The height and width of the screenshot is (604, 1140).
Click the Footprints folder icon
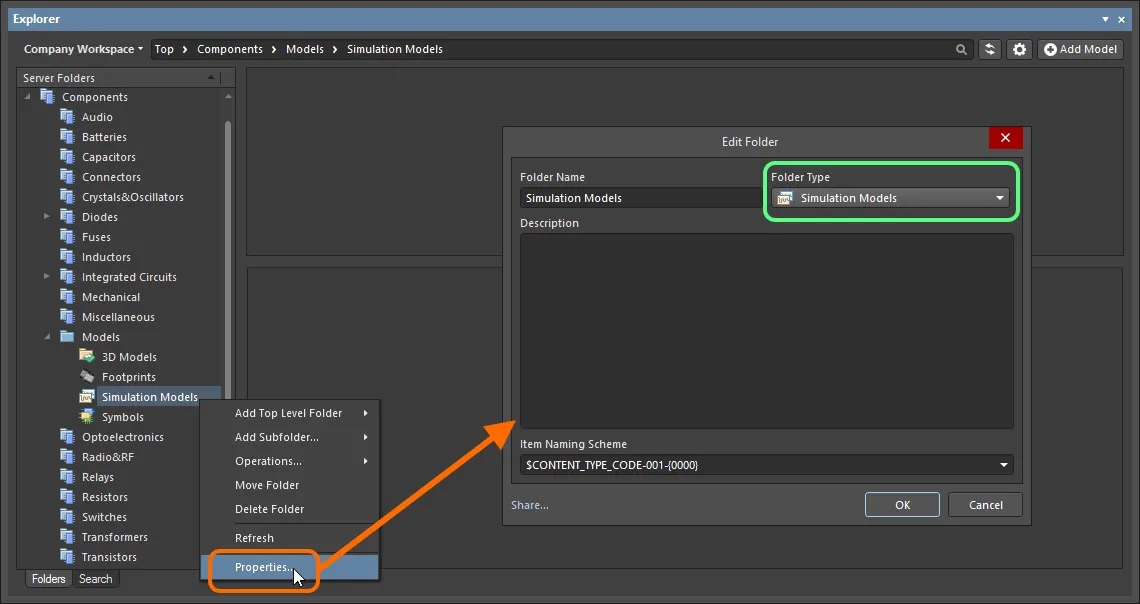coord(87,377)
